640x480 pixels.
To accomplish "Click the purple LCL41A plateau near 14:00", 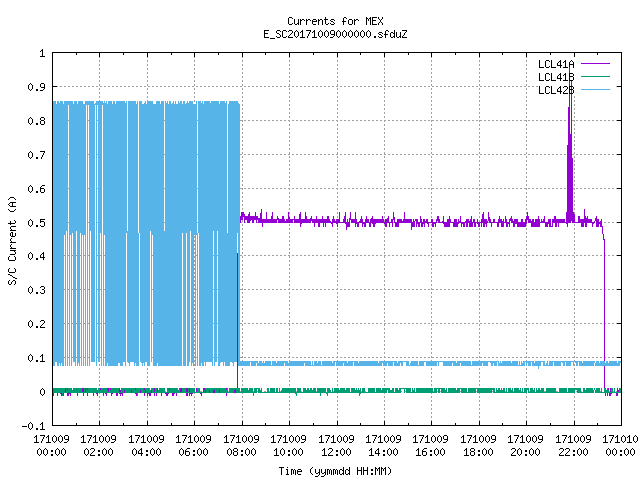I will coord(384,221).
